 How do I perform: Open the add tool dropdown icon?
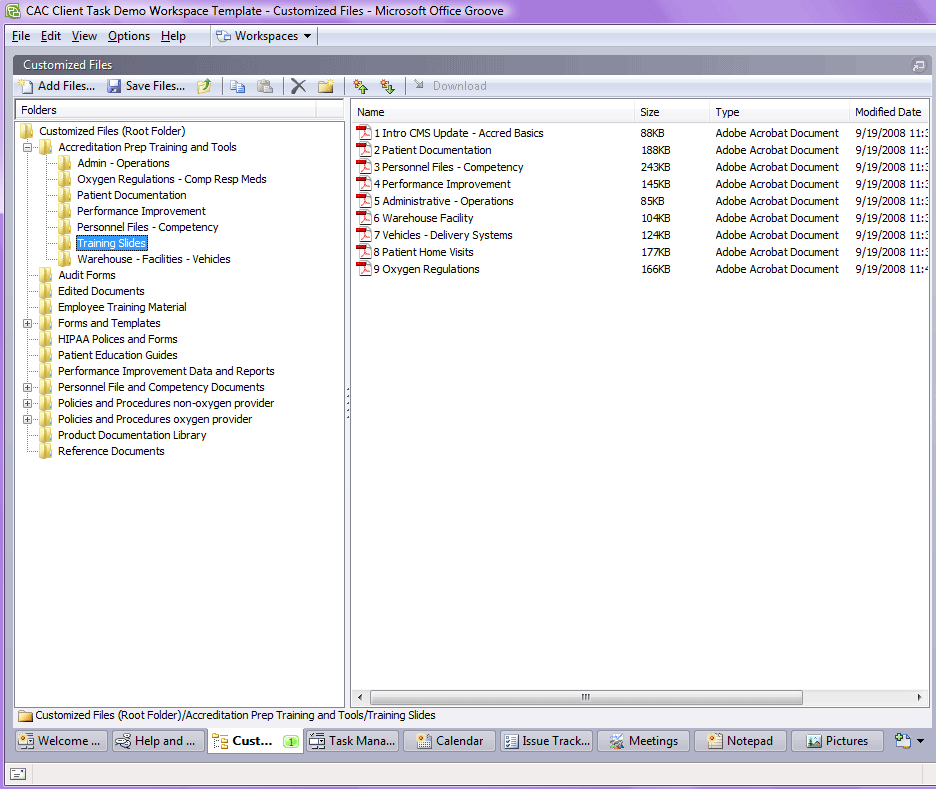[909, 741]
